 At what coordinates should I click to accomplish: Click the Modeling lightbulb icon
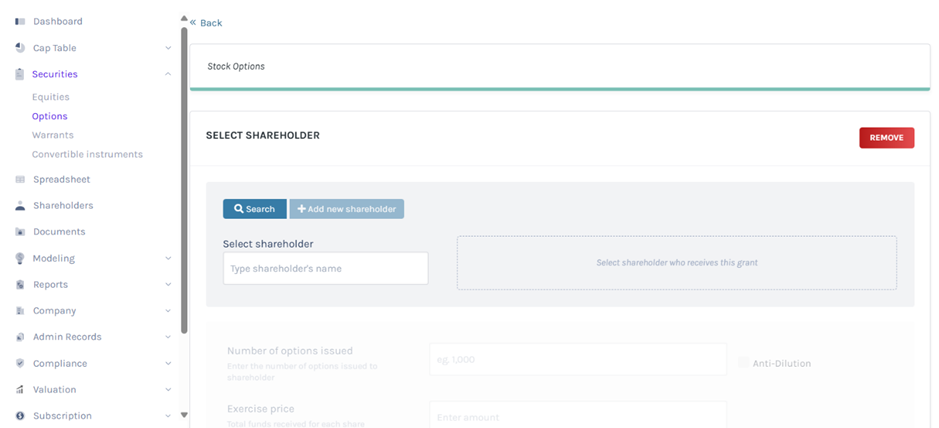click(20, 258)
